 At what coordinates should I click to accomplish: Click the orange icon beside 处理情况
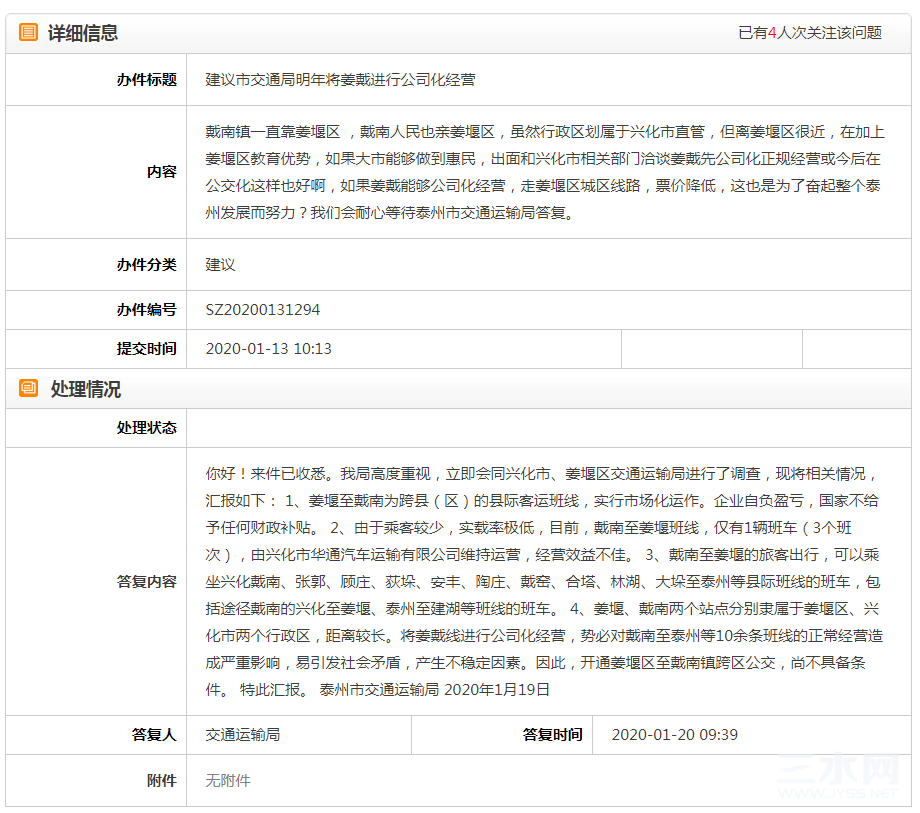[28, 388]
